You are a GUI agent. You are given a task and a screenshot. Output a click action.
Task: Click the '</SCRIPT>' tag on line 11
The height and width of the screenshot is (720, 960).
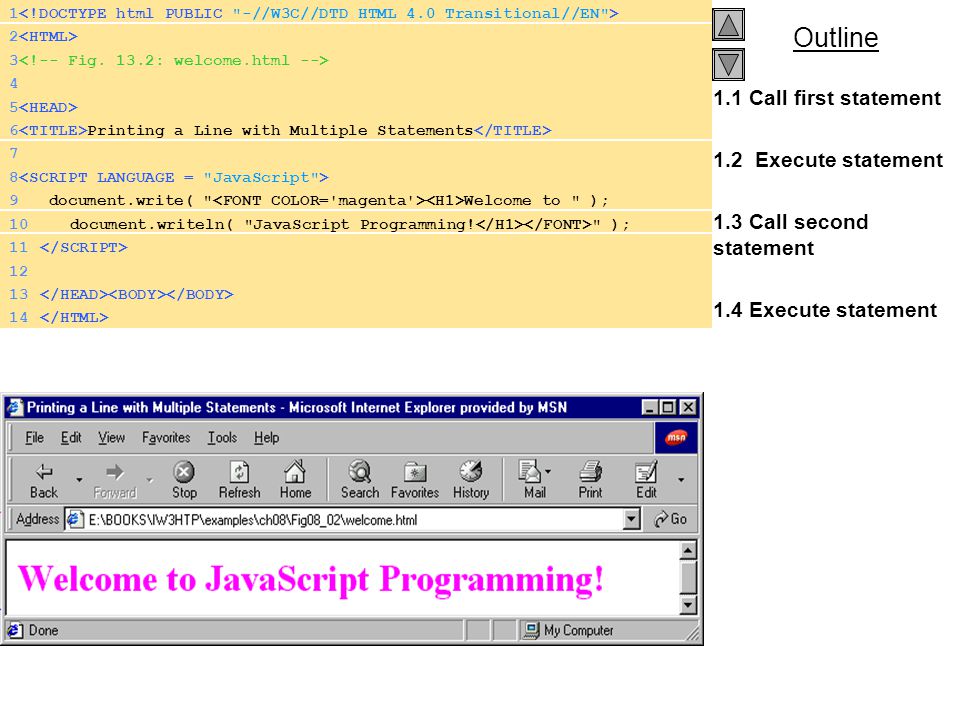[x=83, y=247]
